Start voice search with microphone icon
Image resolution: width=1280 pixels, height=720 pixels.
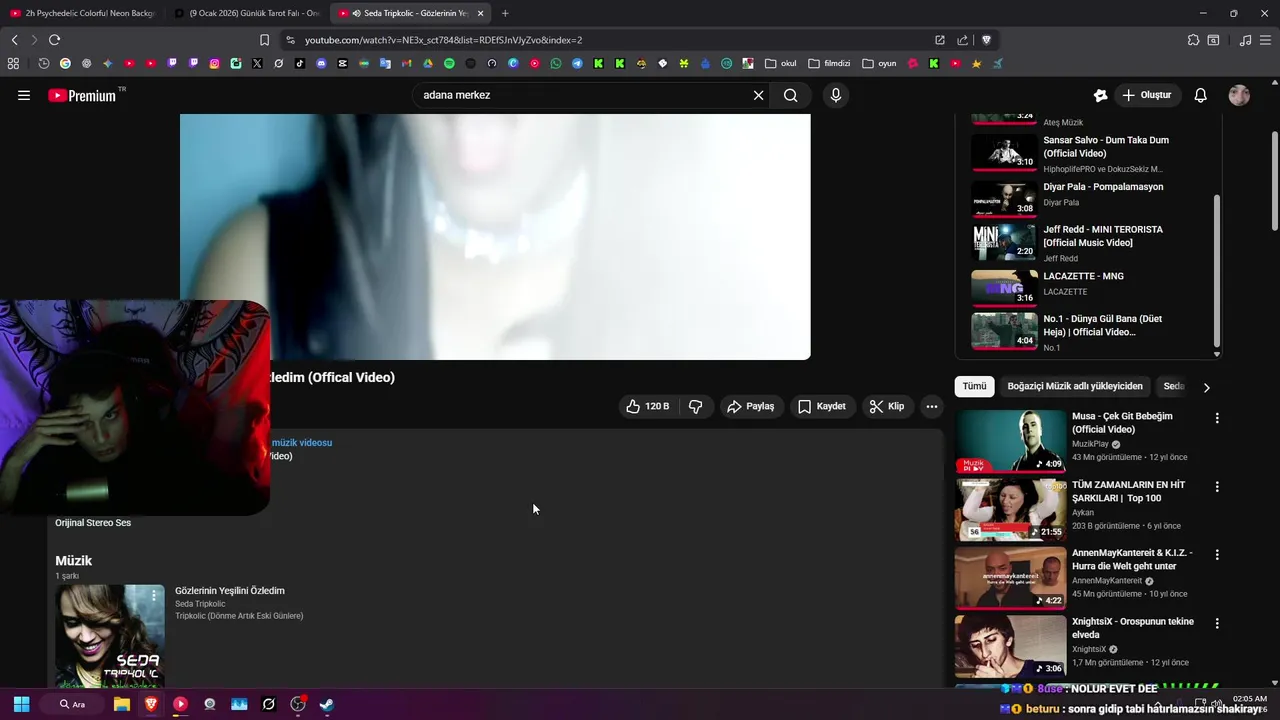(835, 95)
